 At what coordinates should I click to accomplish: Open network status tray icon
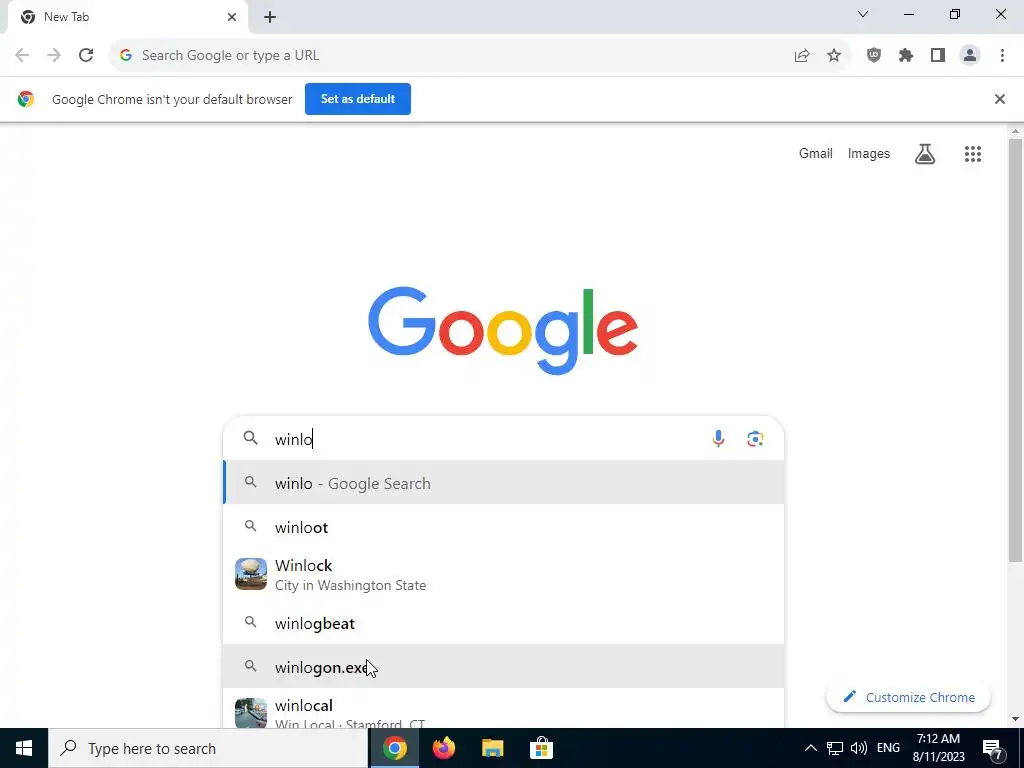tap(835, 748)
